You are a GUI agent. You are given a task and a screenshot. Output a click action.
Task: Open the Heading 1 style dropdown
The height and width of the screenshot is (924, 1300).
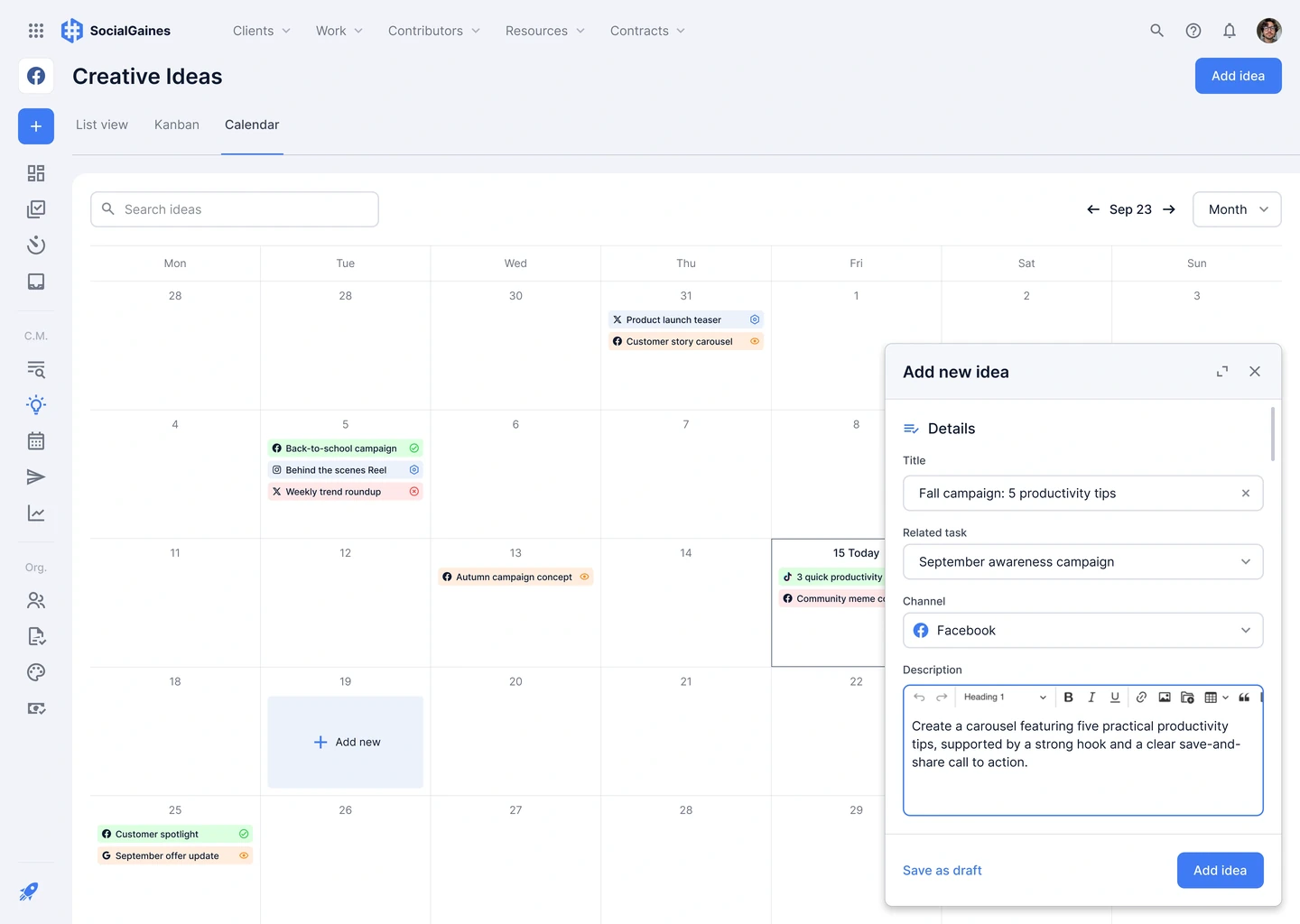(1004, 698)
